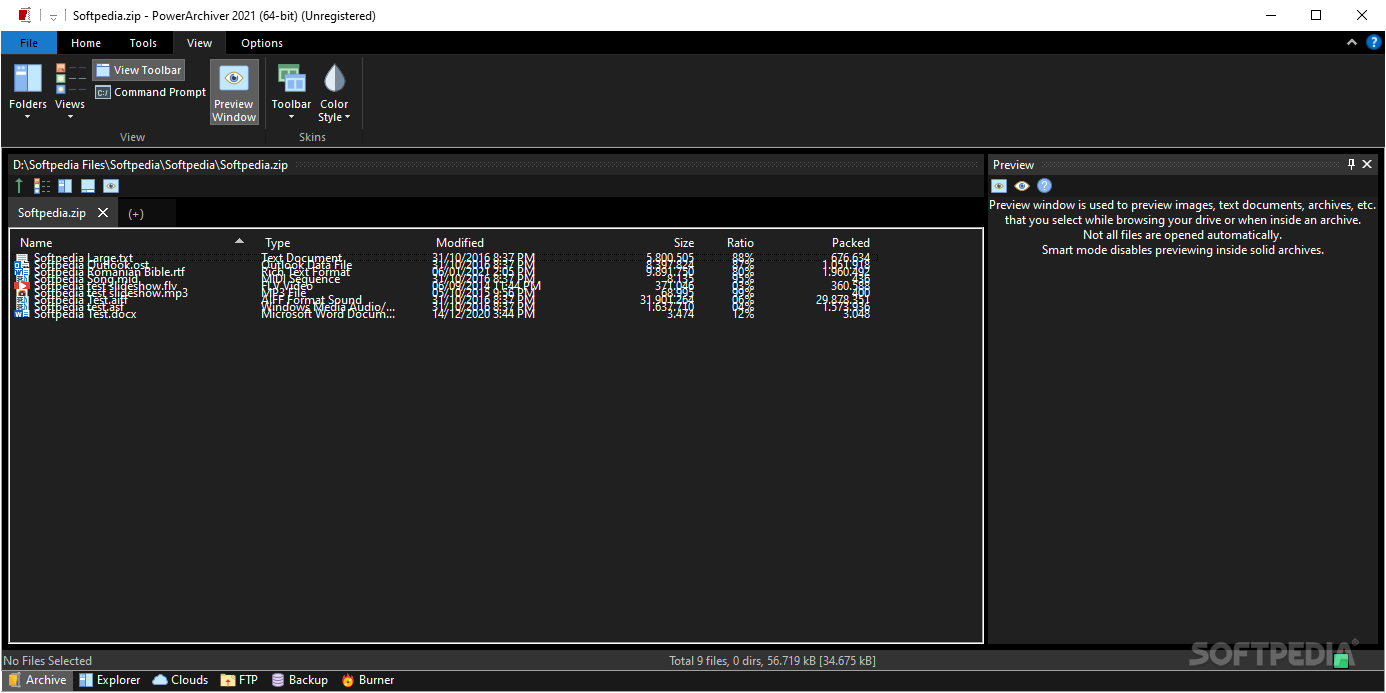Click the 'No Files Selected' status text
1386x693 pixels.
point(47,661)
